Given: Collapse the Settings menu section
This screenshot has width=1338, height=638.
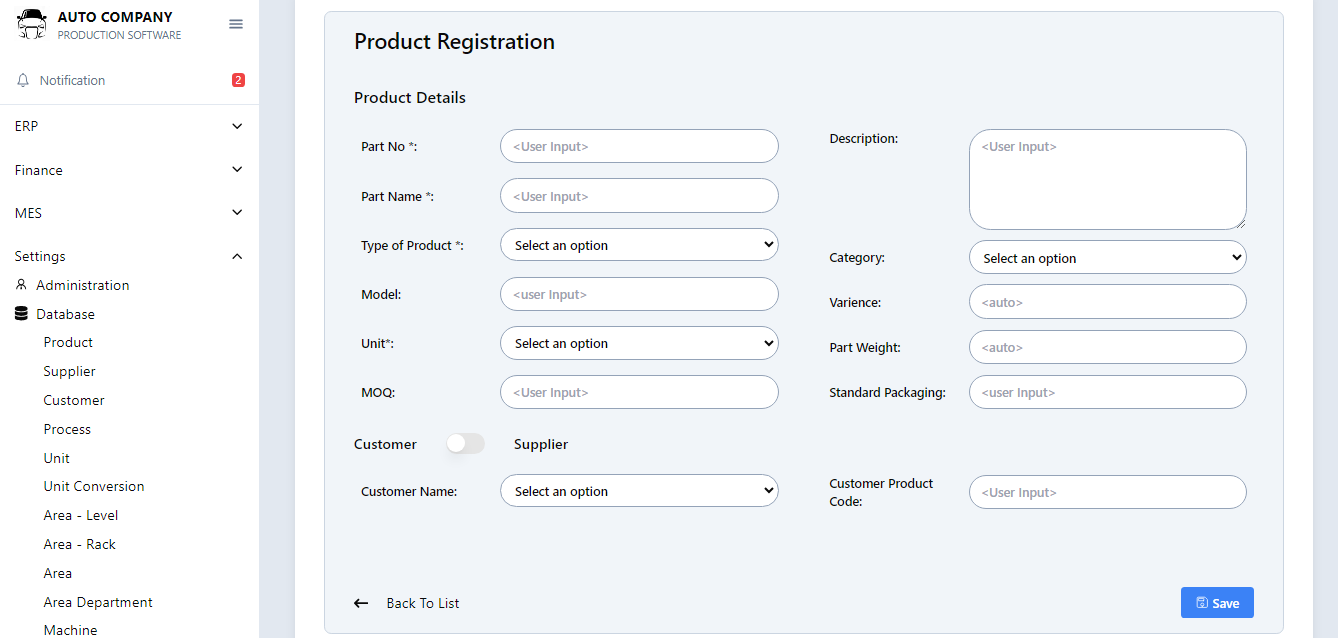Looking at the screenshot, I should tap(129, 256).
